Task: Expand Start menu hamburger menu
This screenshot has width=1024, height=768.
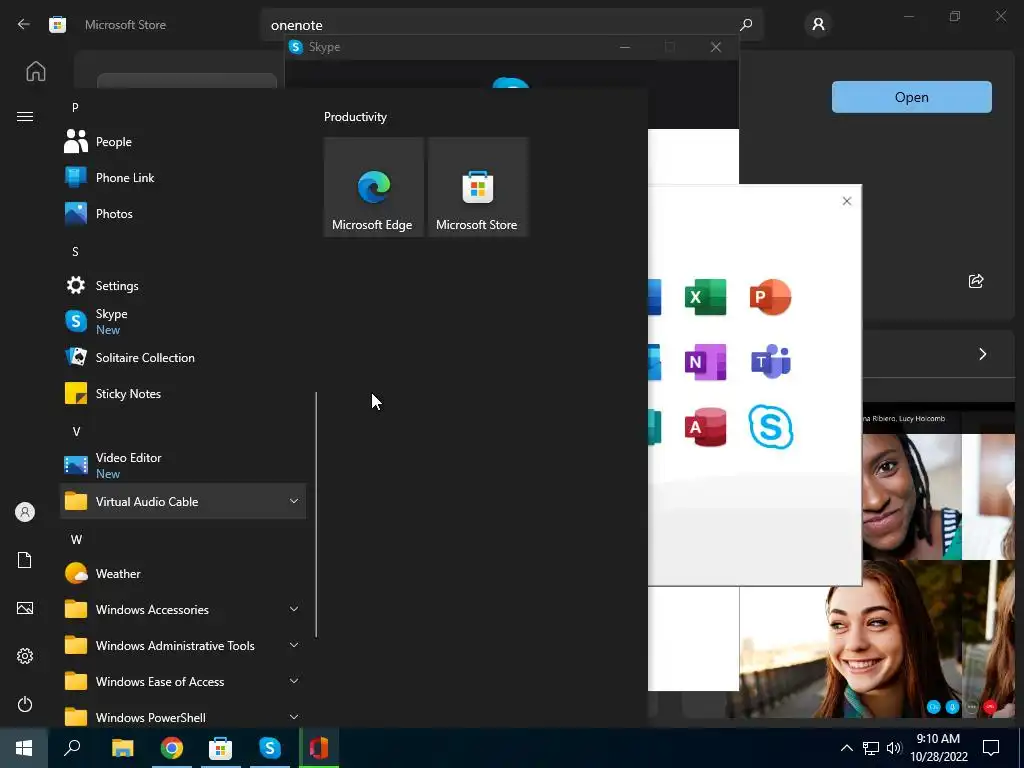Action: point(25,116)
